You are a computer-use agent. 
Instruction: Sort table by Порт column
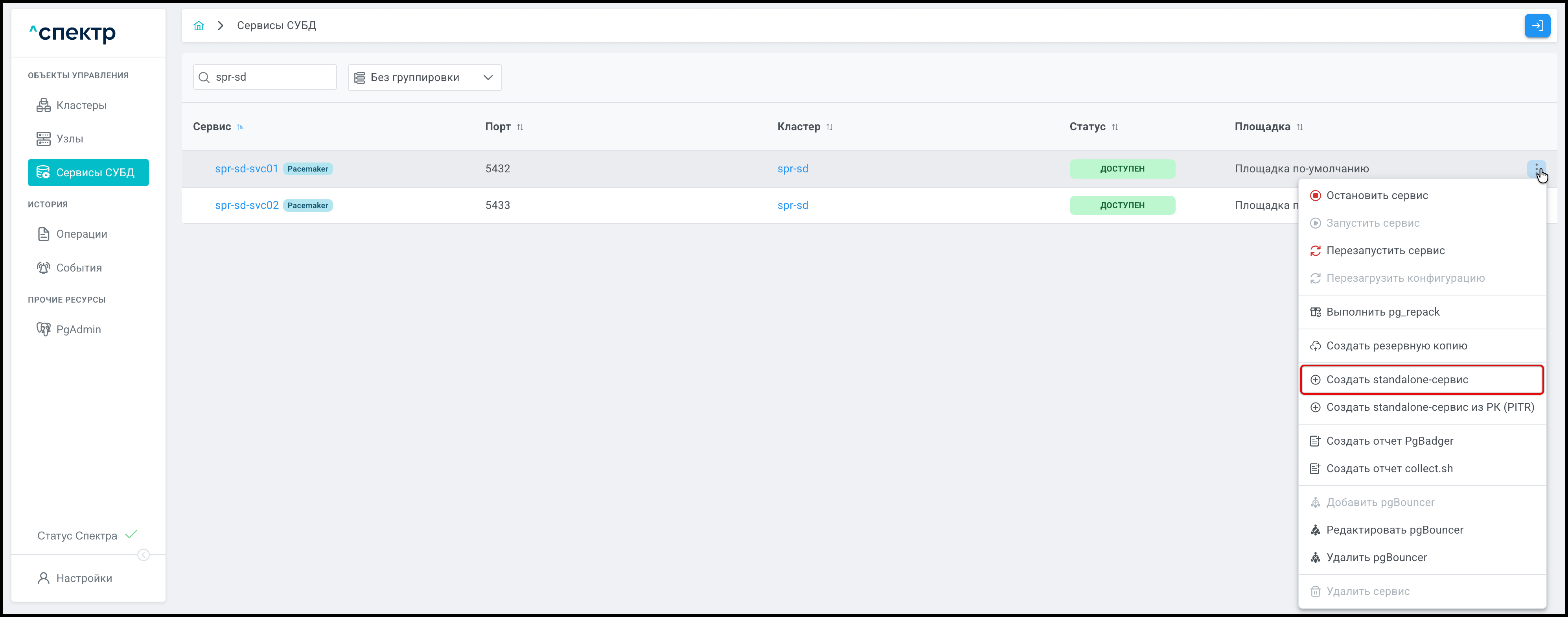pyautogui.click(x=520, y=127)
